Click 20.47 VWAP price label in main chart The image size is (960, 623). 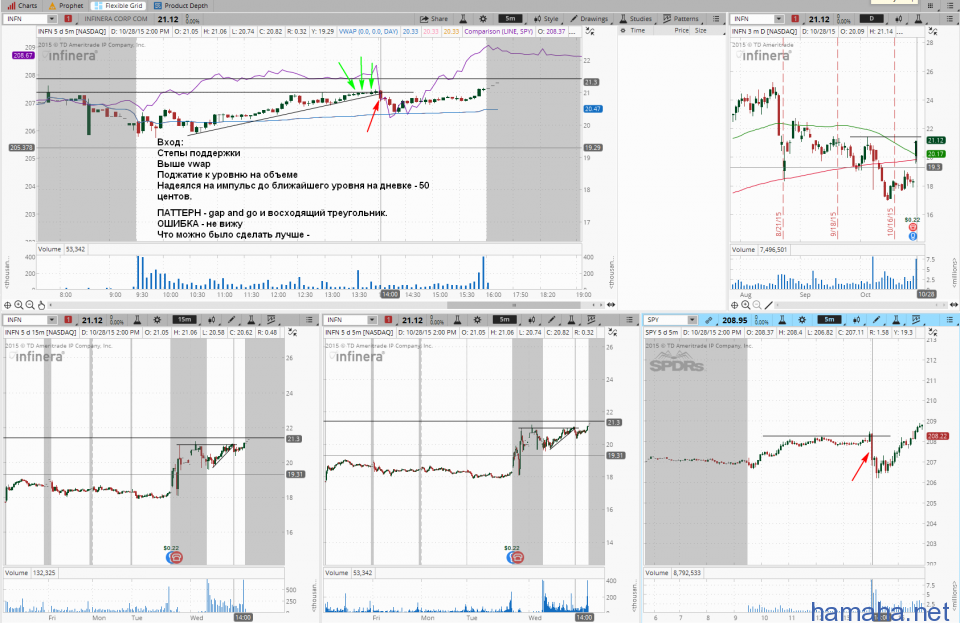click(592, 109)
